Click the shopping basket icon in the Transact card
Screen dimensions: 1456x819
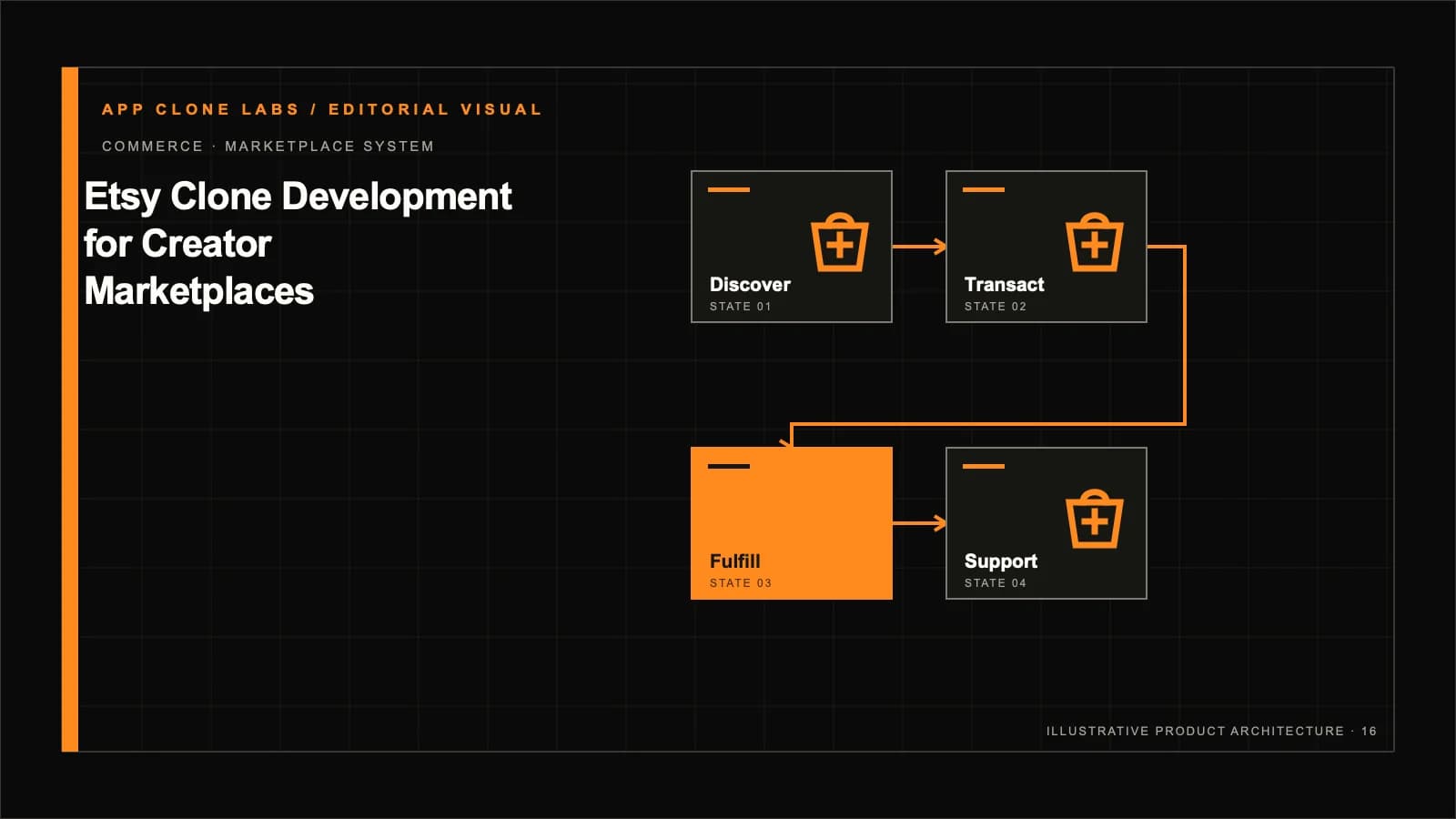click(1094, 242)
